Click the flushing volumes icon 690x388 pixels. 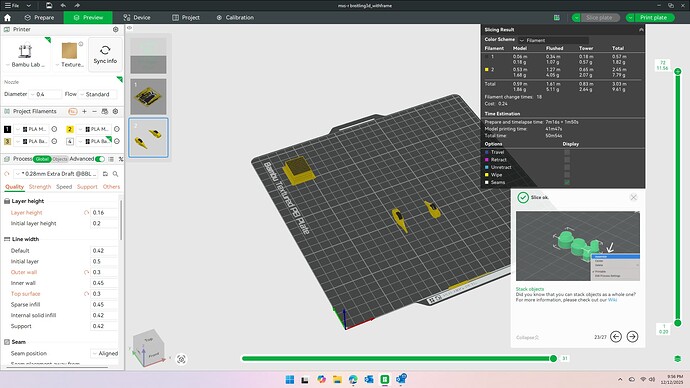(x=73, y=111)
